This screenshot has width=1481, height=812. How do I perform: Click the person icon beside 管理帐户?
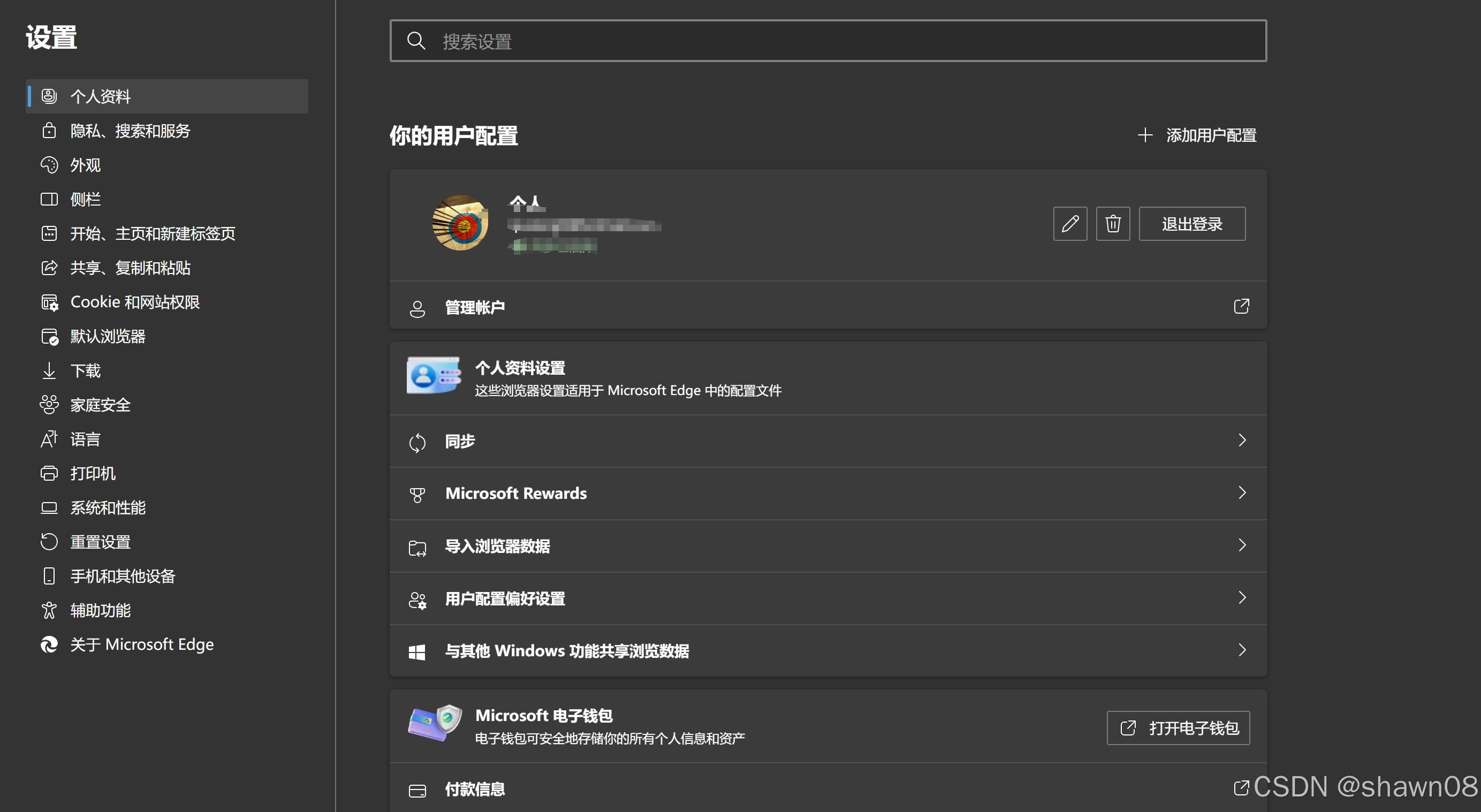(x=417, y=309)
